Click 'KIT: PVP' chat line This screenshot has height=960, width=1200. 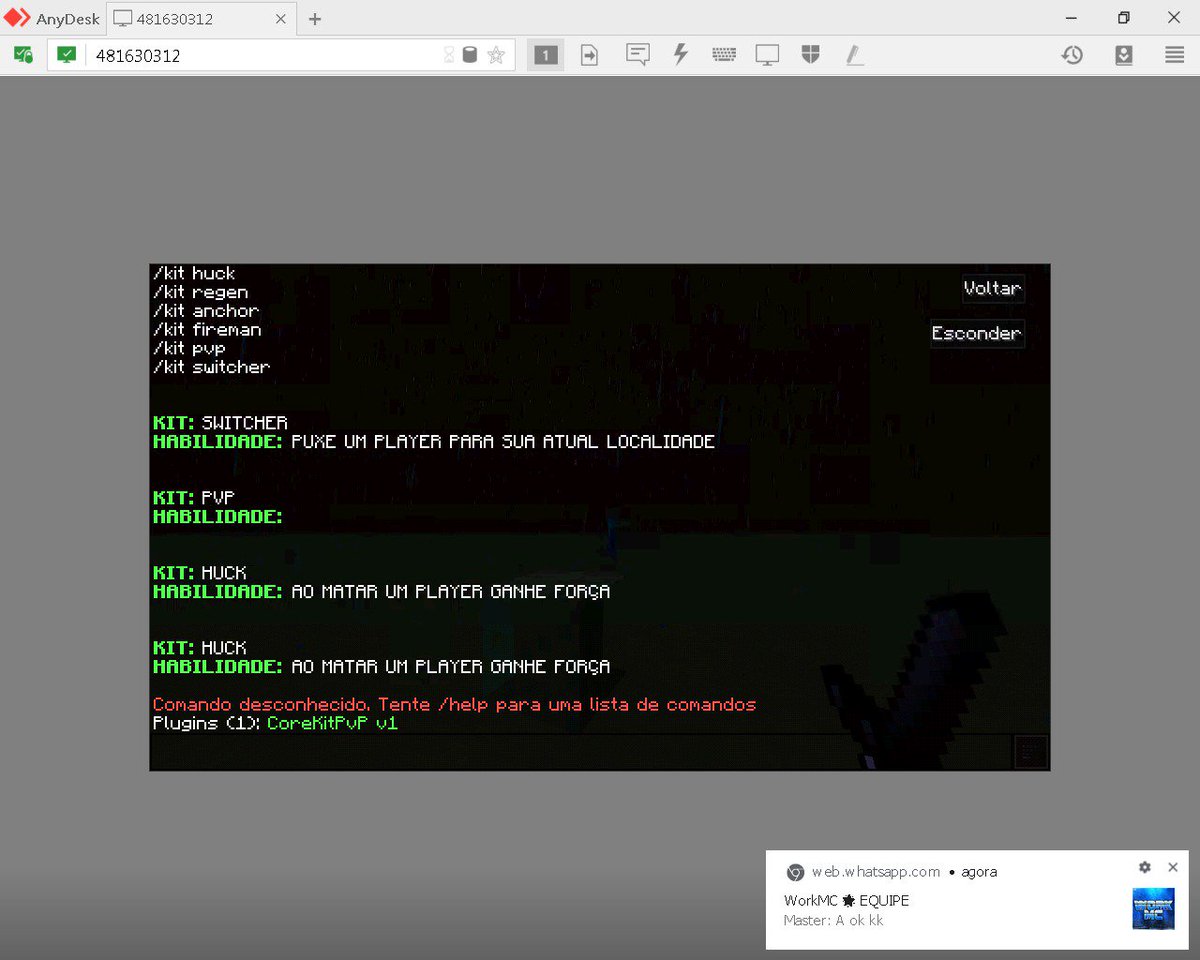click(x=193, y=498)
